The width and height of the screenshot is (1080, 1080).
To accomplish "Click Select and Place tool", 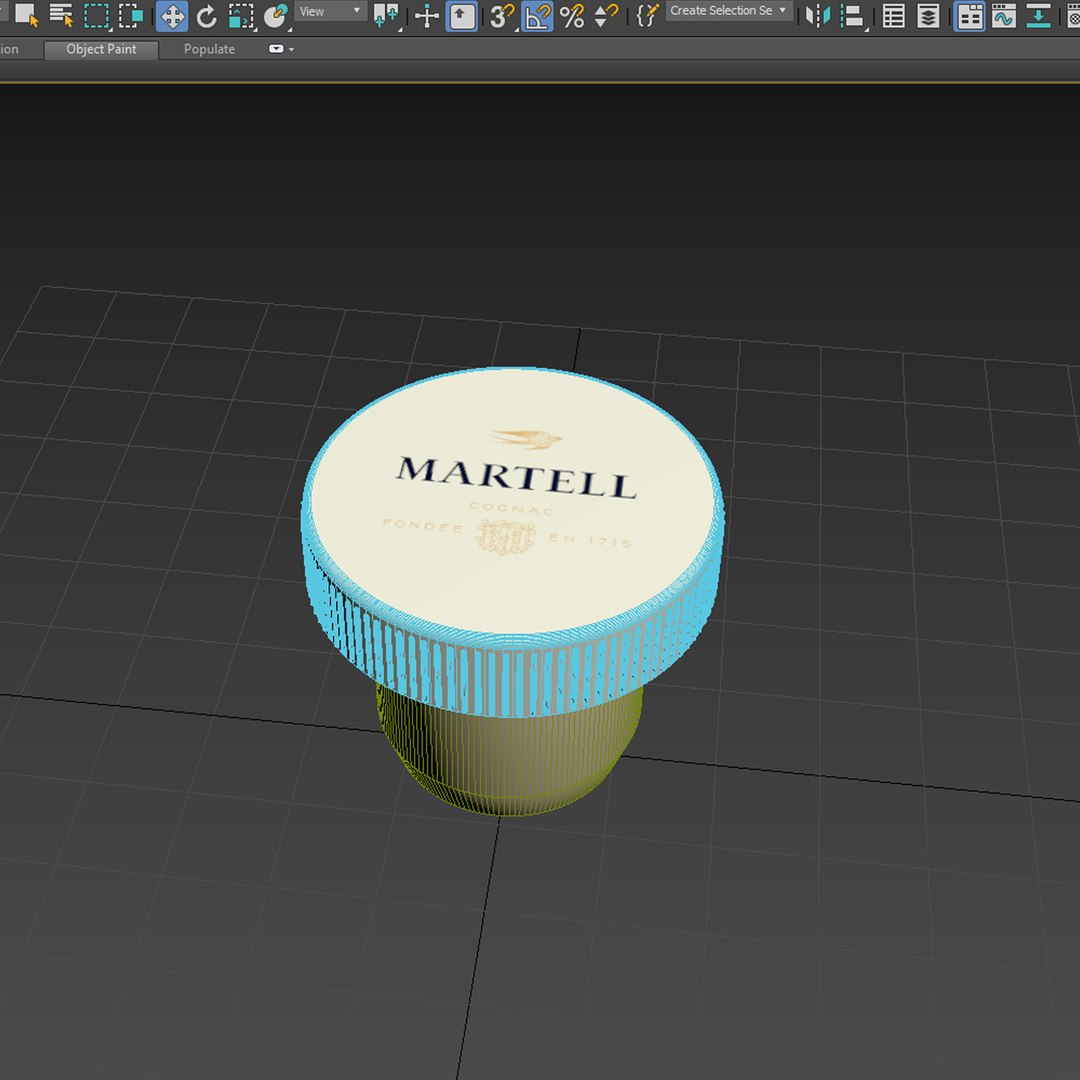I will pos(276,16).
